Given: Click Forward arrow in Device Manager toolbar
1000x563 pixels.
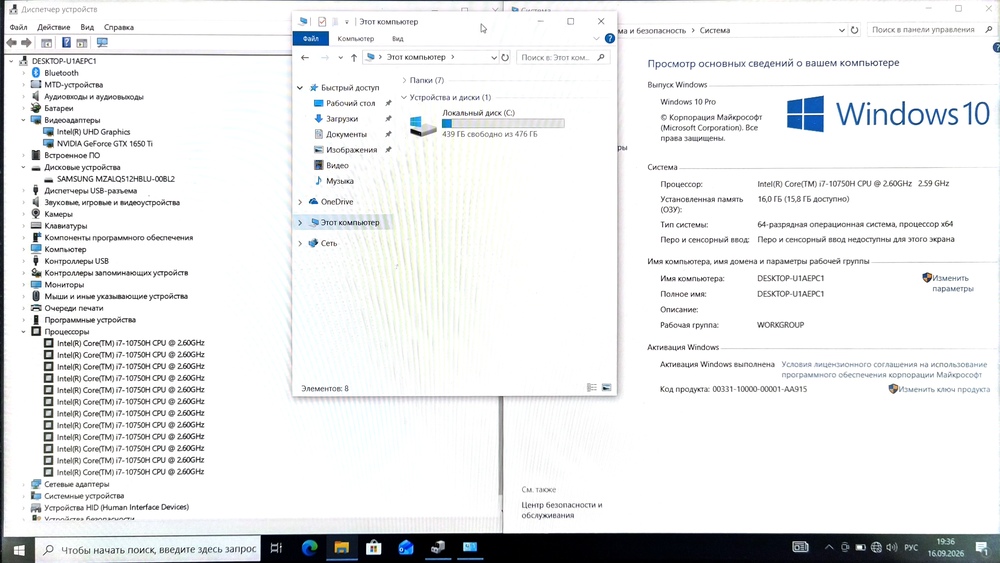Looking at the screenshot, I should click(x=26, y=43).
